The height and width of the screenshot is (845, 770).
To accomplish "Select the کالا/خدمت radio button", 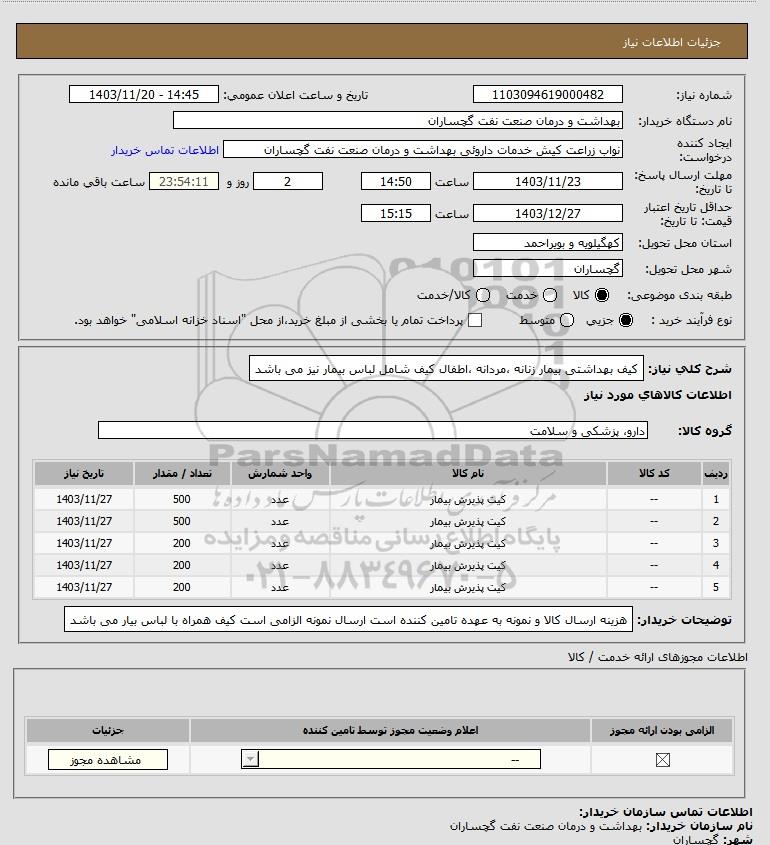I will pos(483,295).
